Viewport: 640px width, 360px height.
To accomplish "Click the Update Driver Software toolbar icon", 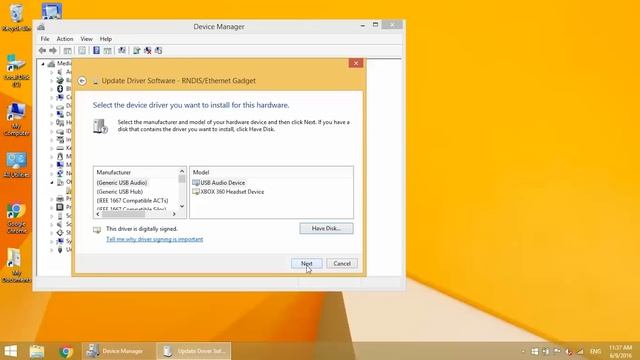I will coord(137,51).
